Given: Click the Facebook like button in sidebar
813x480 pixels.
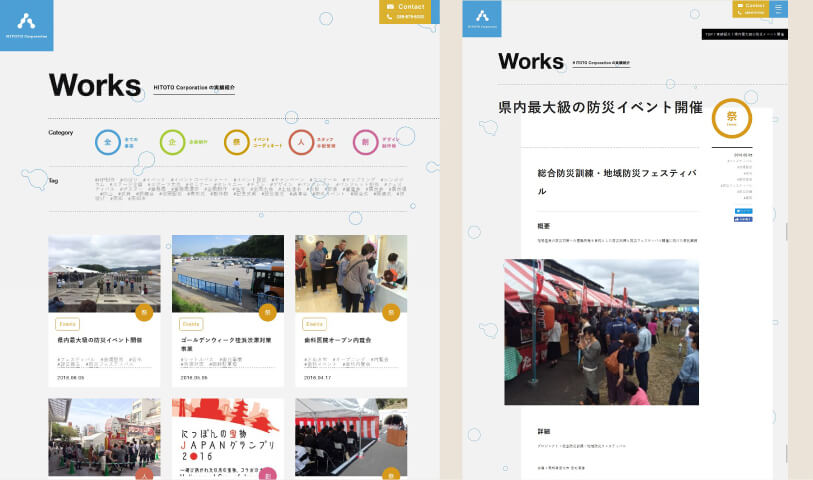Looking at the screenshot, I should 744,219.
